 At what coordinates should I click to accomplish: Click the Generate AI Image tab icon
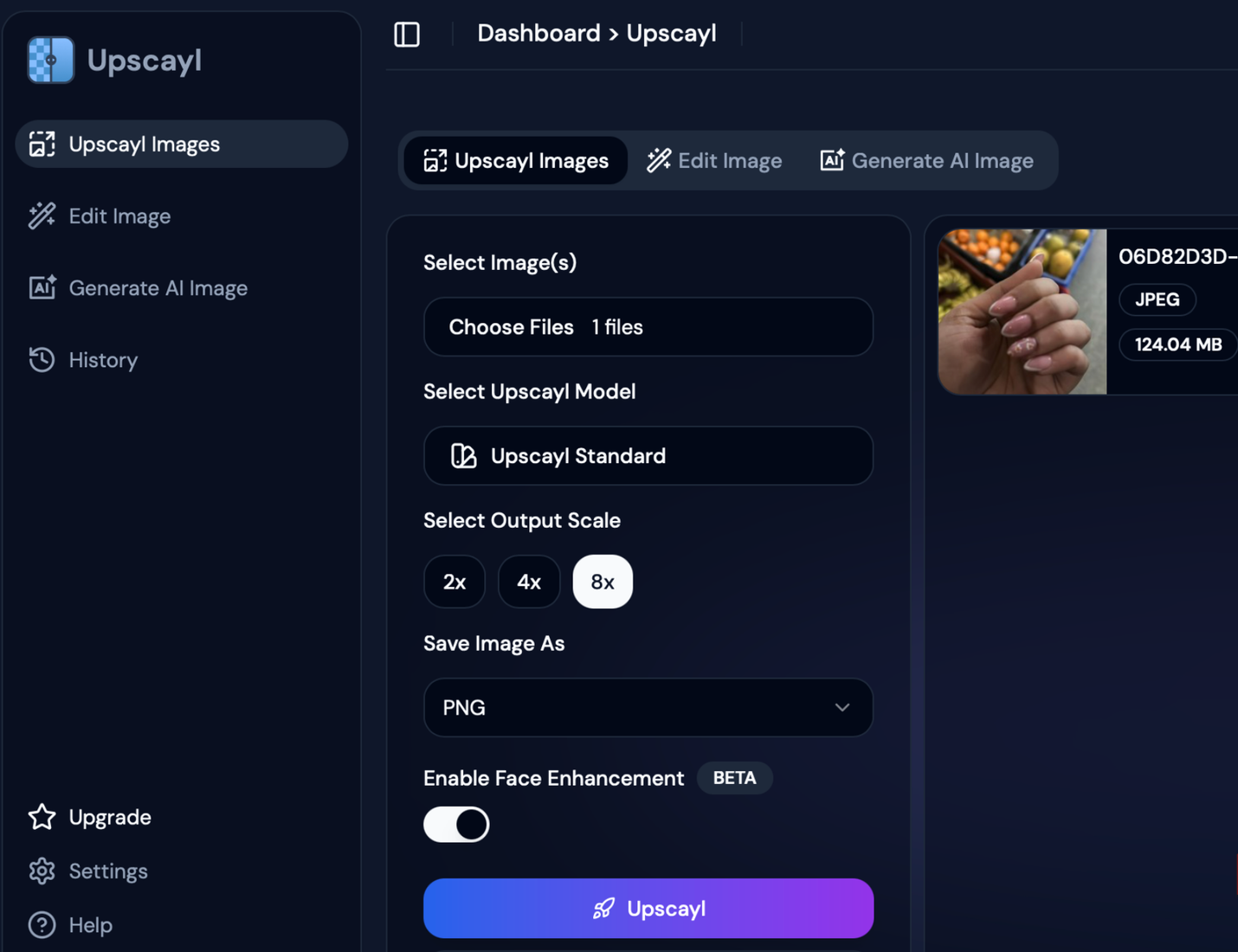(x=832, y=160)
